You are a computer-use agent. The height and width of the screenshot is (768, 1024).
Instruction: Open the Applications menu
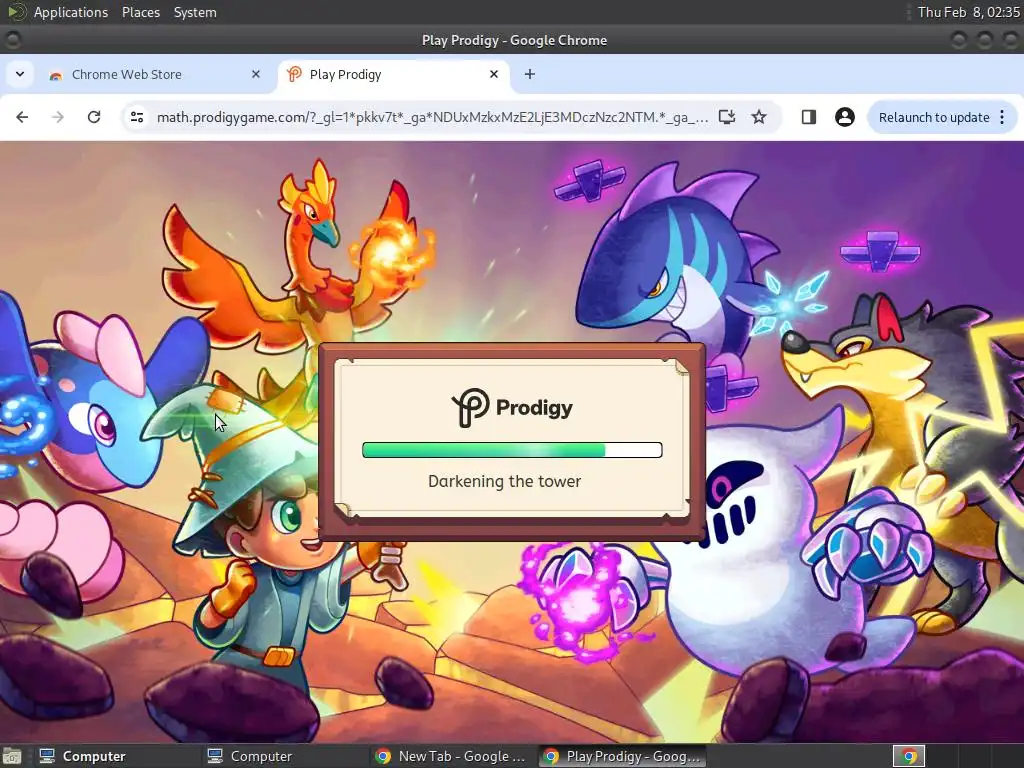coord(71,12)
